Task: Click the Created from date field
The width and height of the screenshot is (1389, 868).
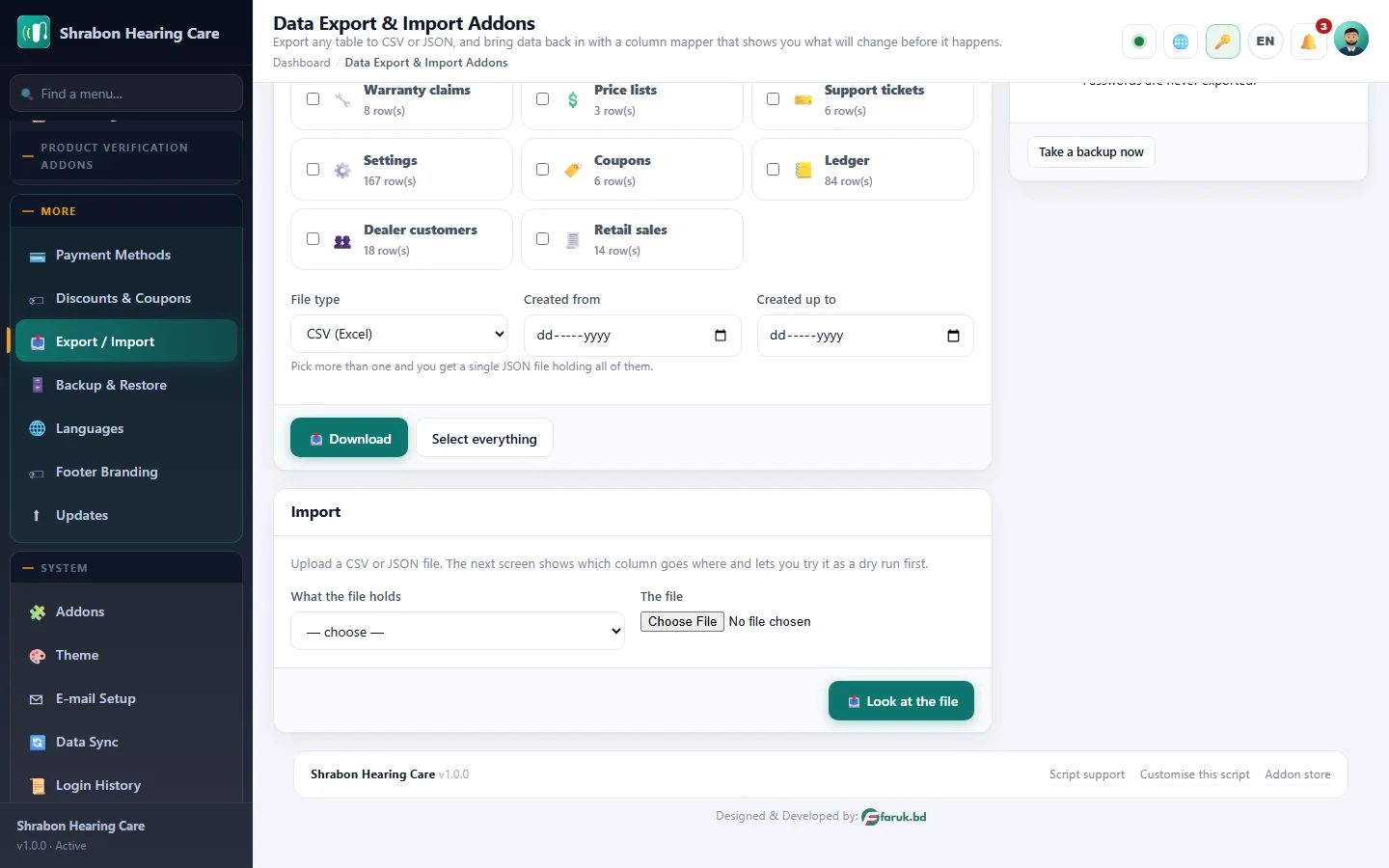Action: click(633, 336)
